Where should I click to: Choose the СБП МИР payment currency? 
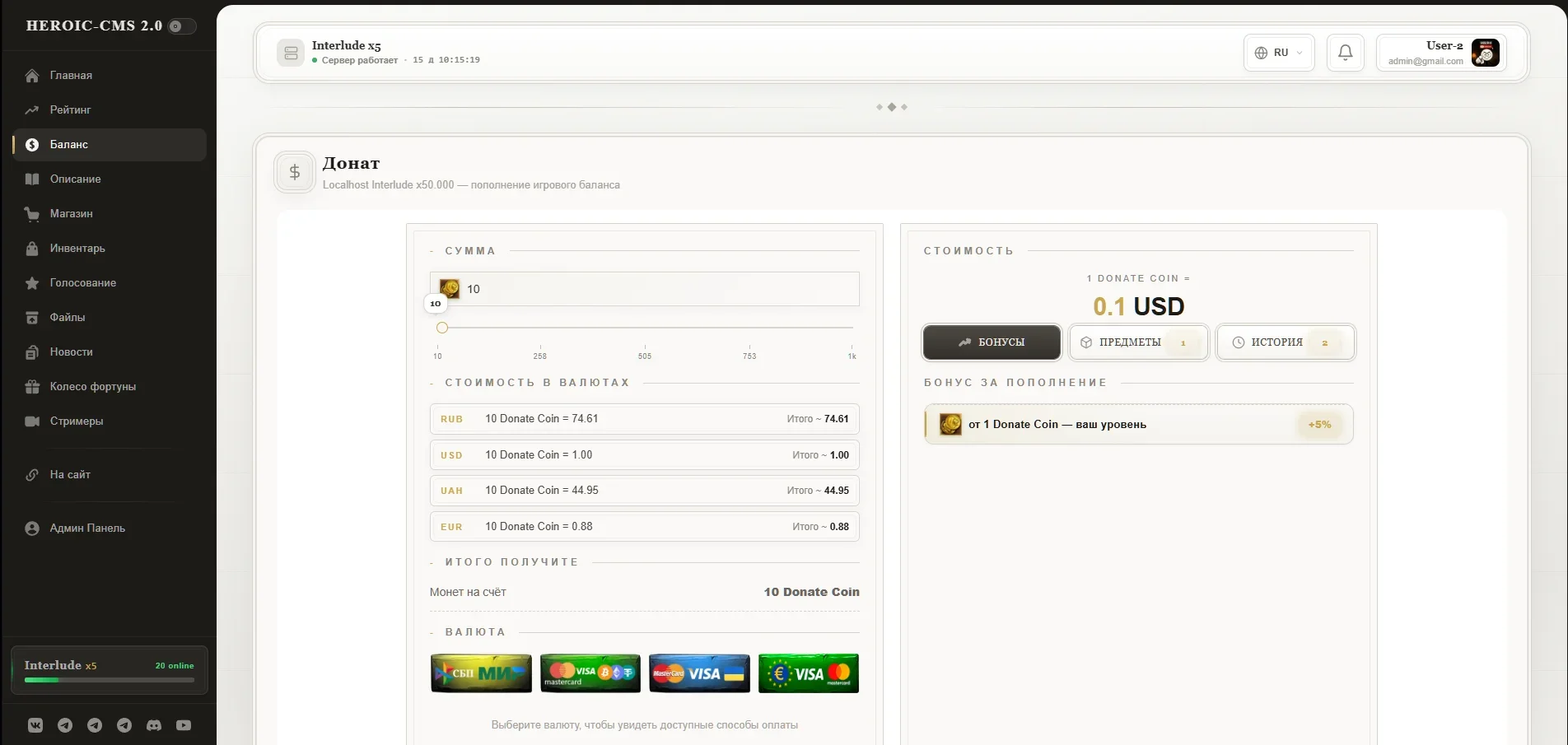pos(481,673)
